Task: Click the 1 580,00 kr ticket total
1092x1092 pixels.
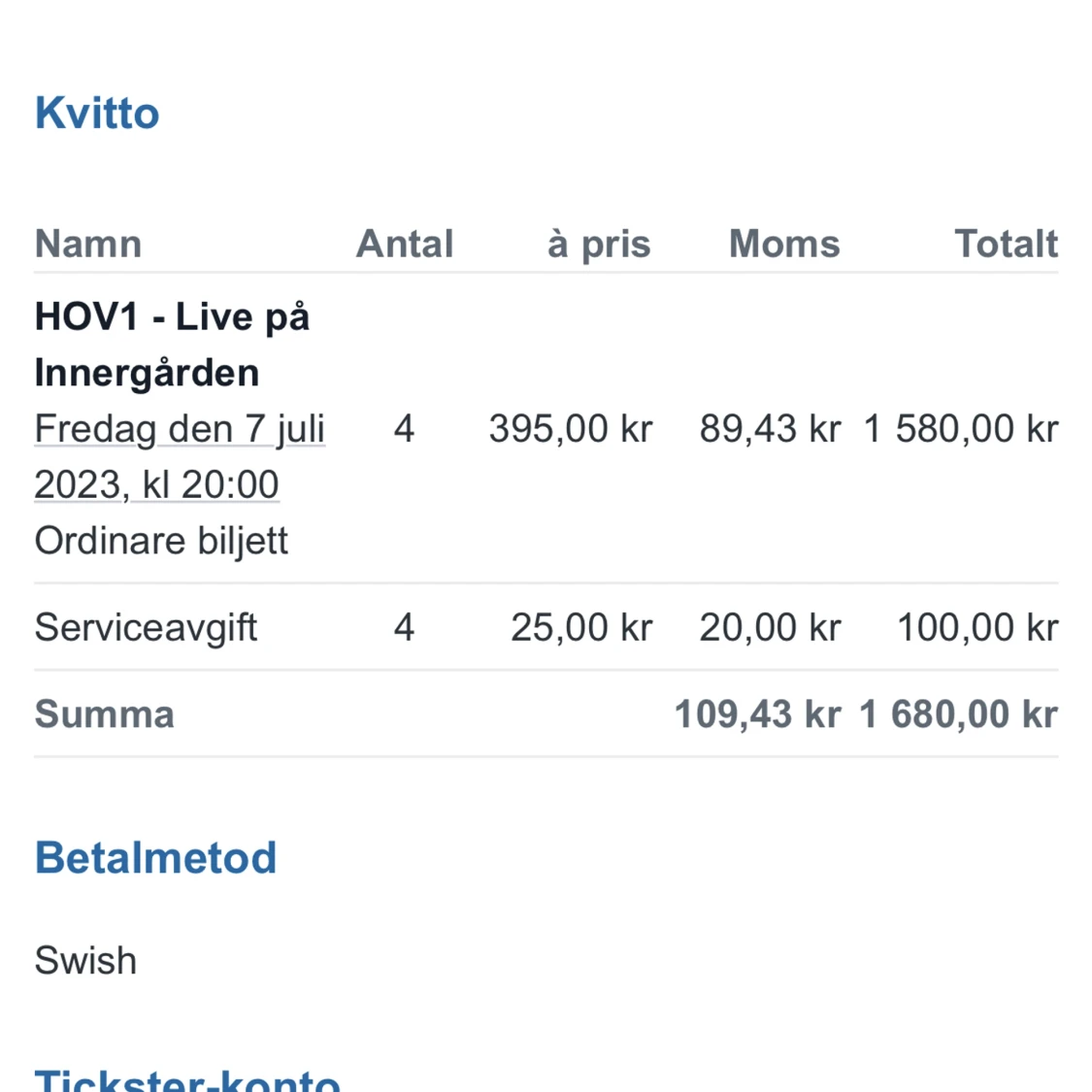Action: click(961, 428)
